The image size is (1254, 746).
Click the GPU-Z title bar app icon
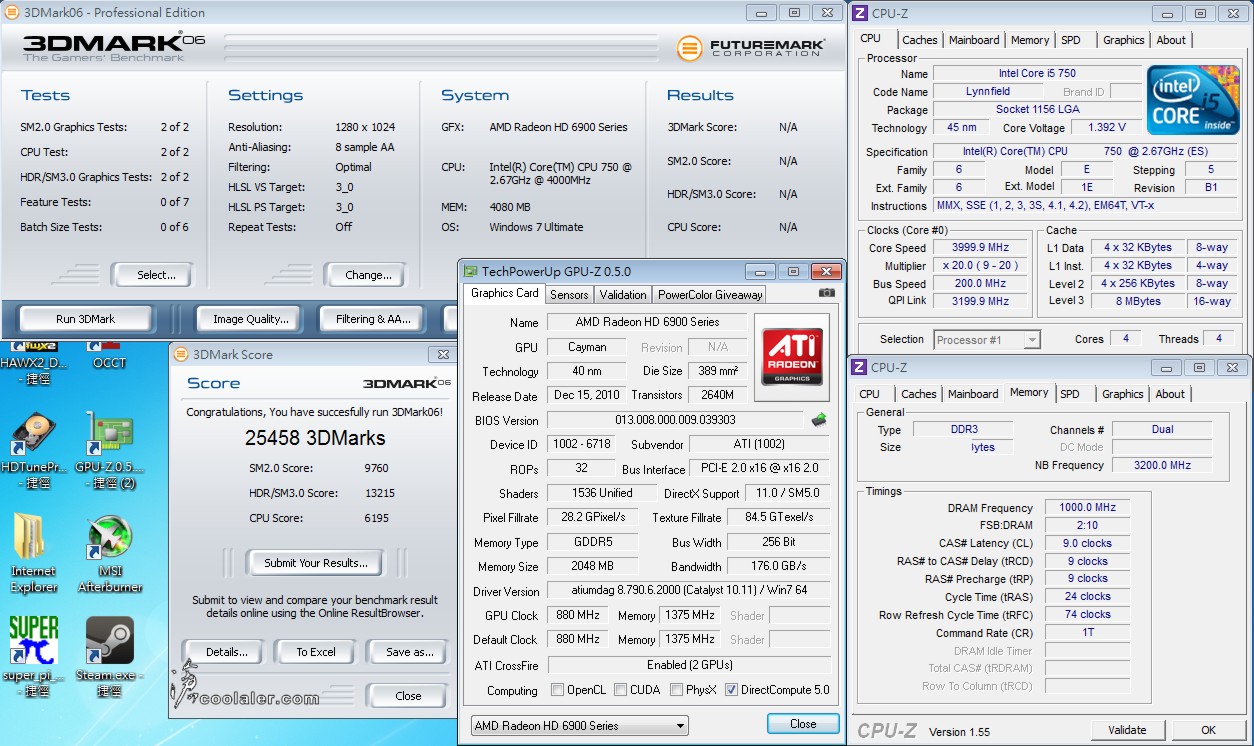[x=470, y=271]
